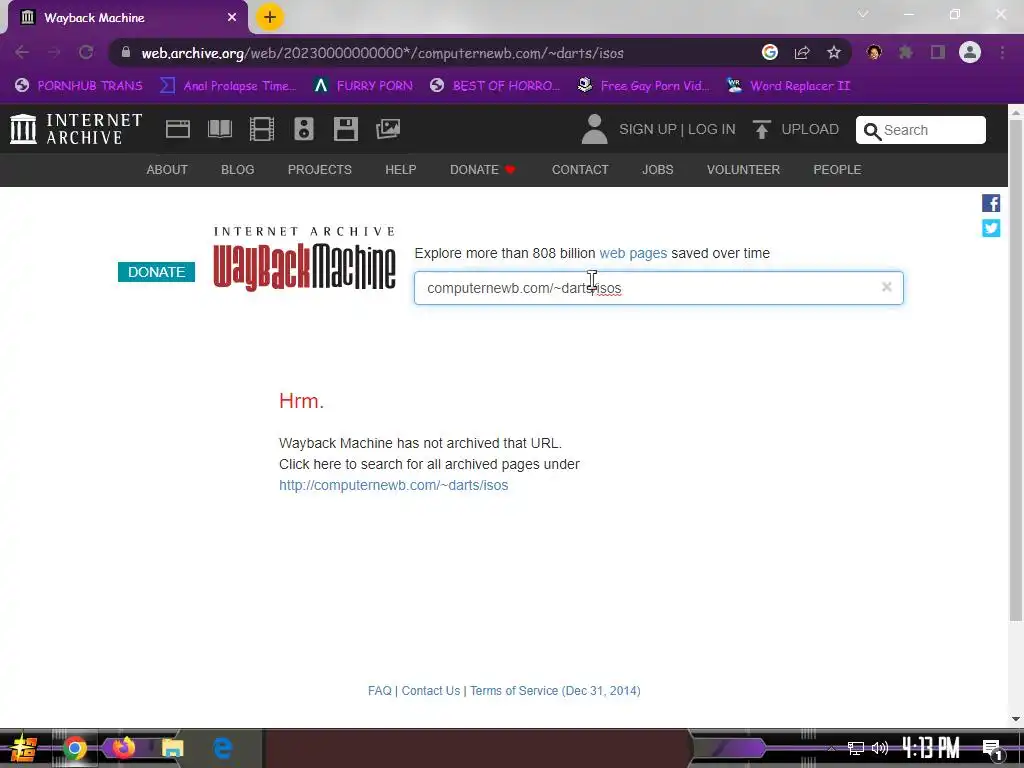Open the ABOUT menu item
1024x768 pixels.
(x=167, y=170)
